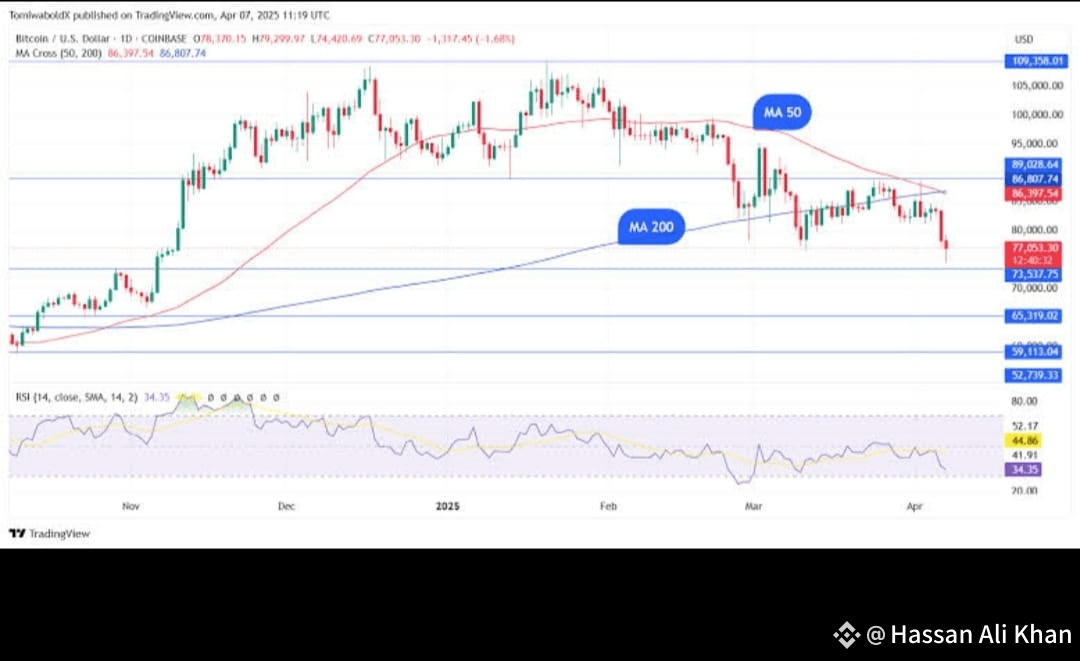Click the 41.91 RSI axis value

1025,455
